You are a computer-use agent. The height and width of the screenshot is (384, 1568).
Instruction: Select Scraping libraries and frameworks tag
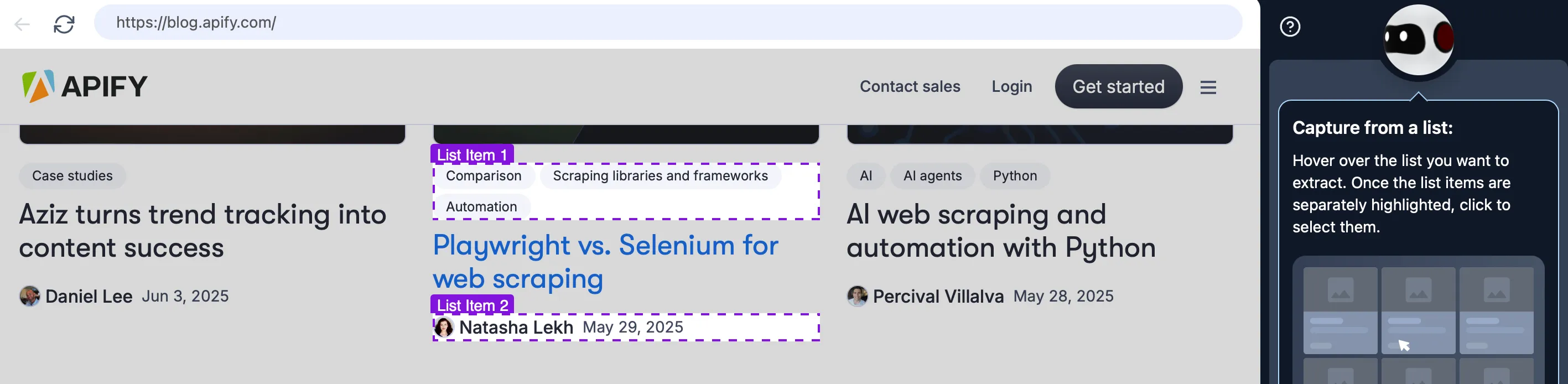[660, 176]
